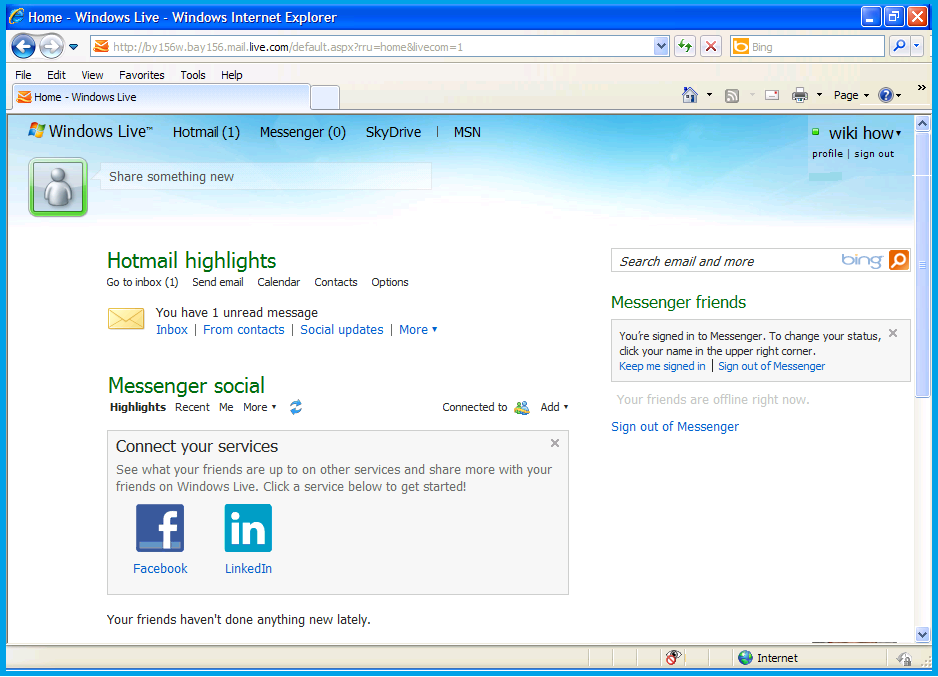Open the Help menu

[x=232, y=75]
